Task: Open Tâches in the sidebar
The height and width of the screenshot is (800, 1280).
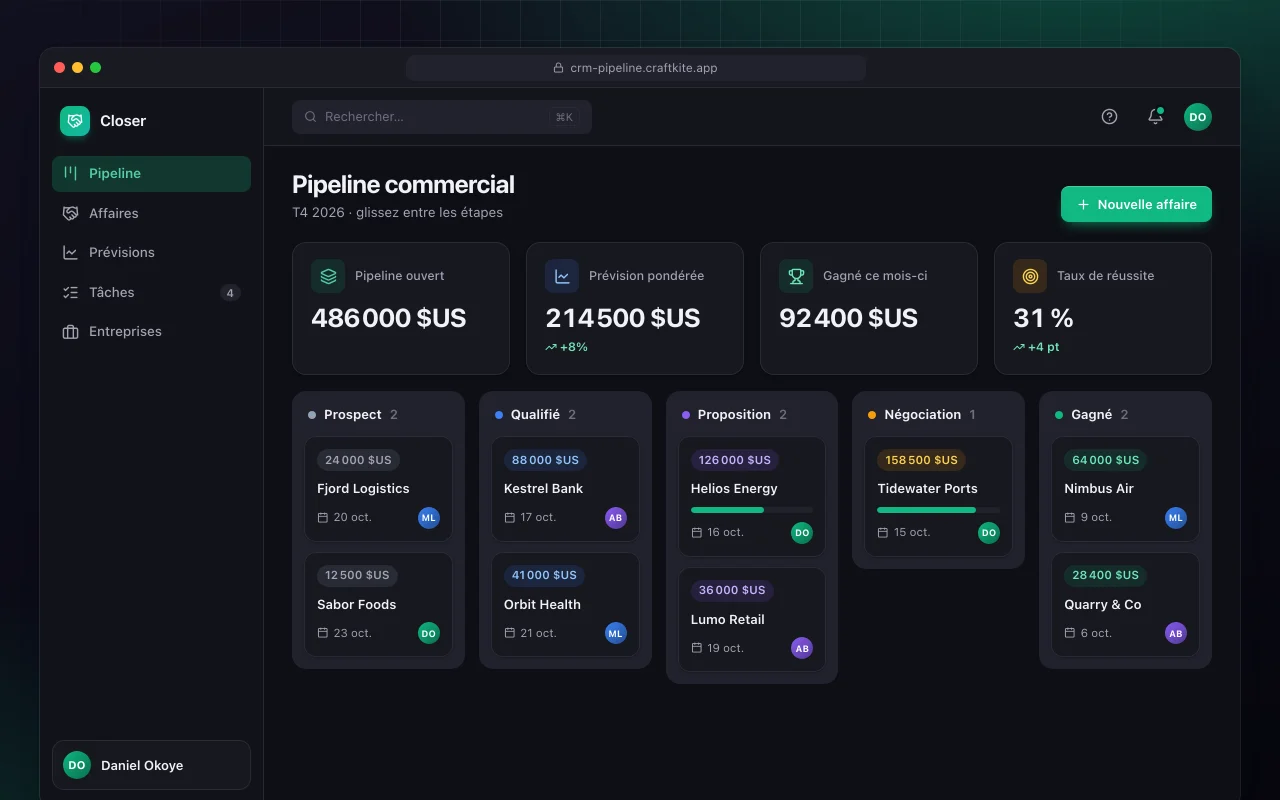Action: click(151, 292)
